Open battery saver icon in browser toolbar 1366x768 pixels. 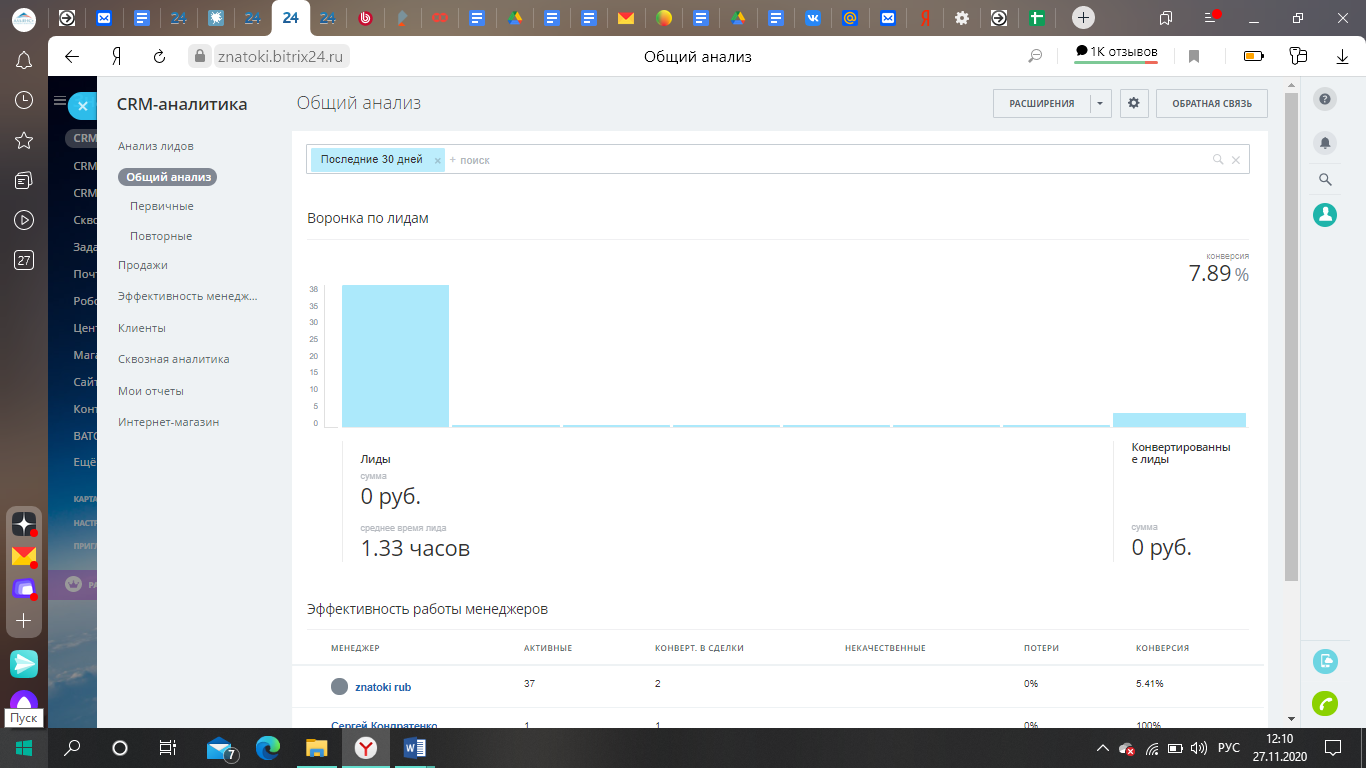click(x=1254, y=57)
